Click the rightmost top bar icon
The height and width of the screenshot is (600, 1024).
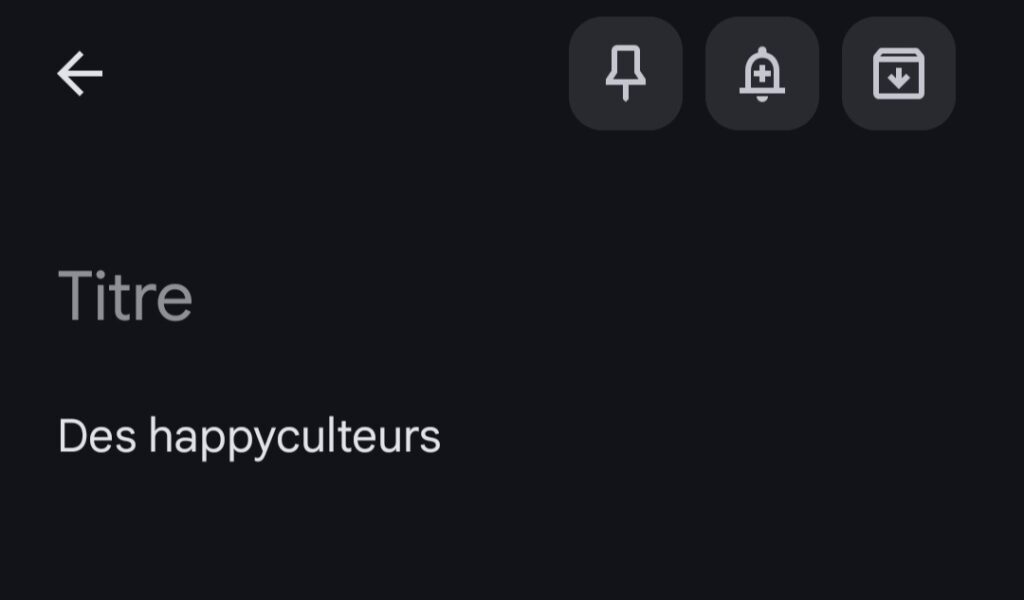tap(898, 74)
